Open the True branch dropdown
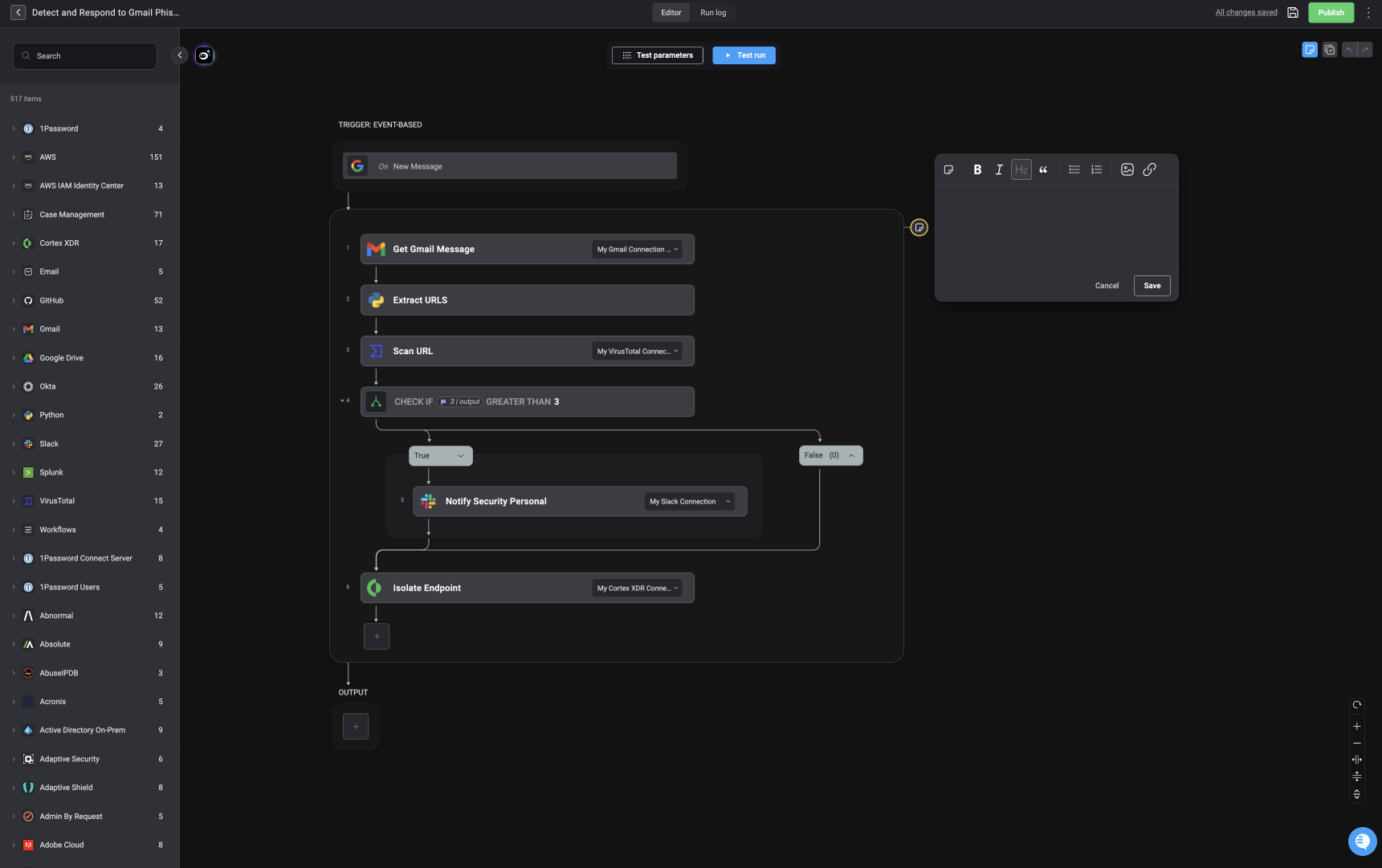 (440, 455)
